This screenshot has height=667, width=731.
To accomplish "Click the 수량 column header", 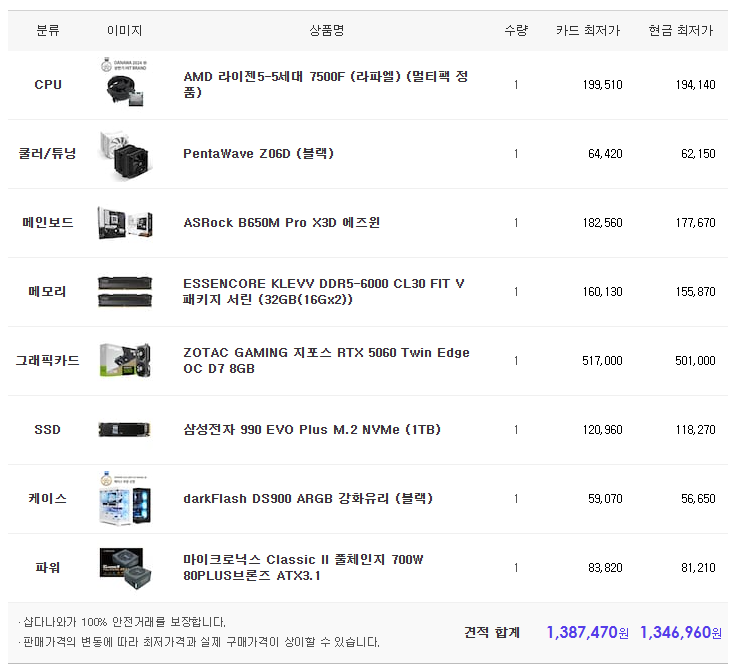I will [x=516, y=30].
